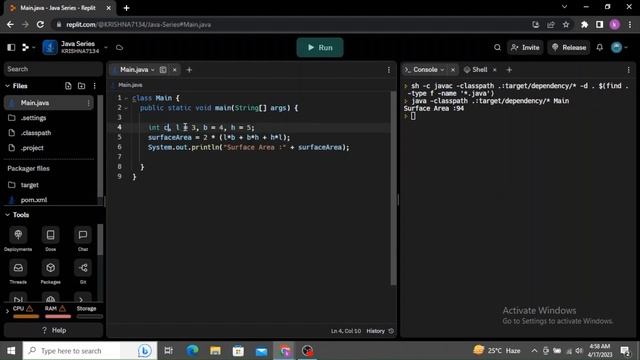Open File Explorer from the taskbar
The width and height of the screenshot is (640, 360).
216,351
